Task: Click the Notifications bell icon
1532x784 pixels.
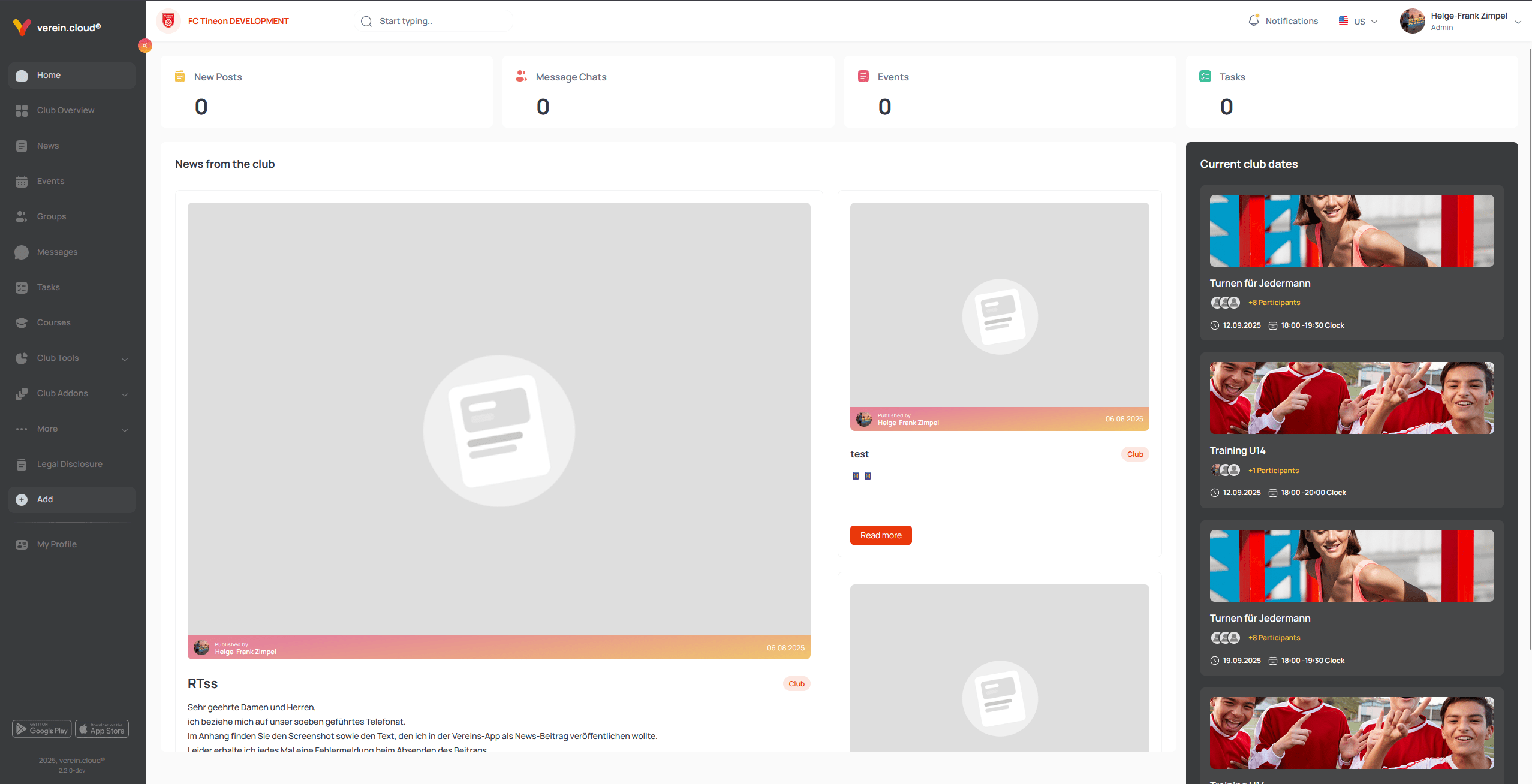Action: pyautogui.click(x=1253, y=20)
